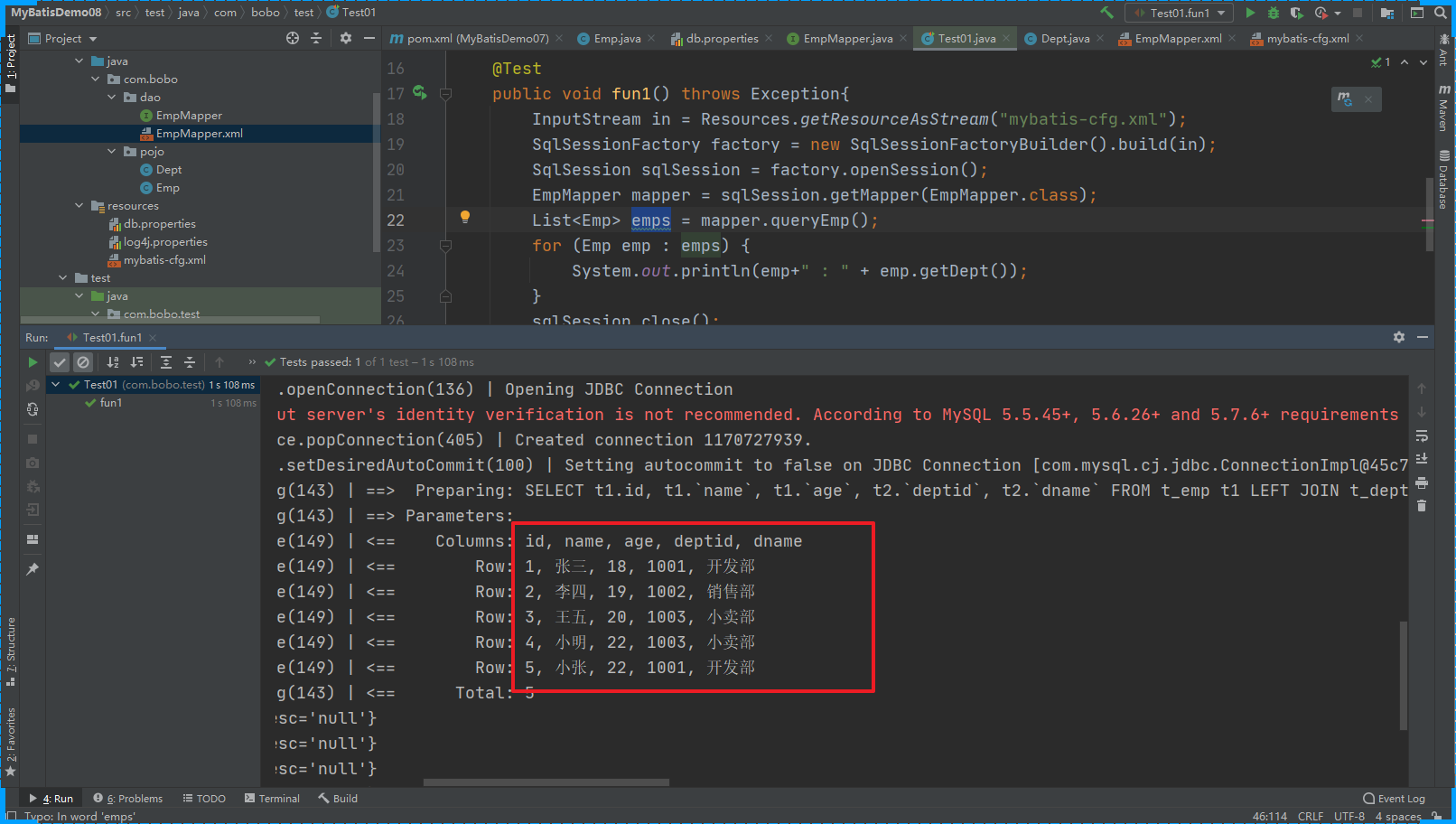Toggle Sort Alphabetically in the test runner
The image size is (1456, 824).
click(x=113, y=362)
